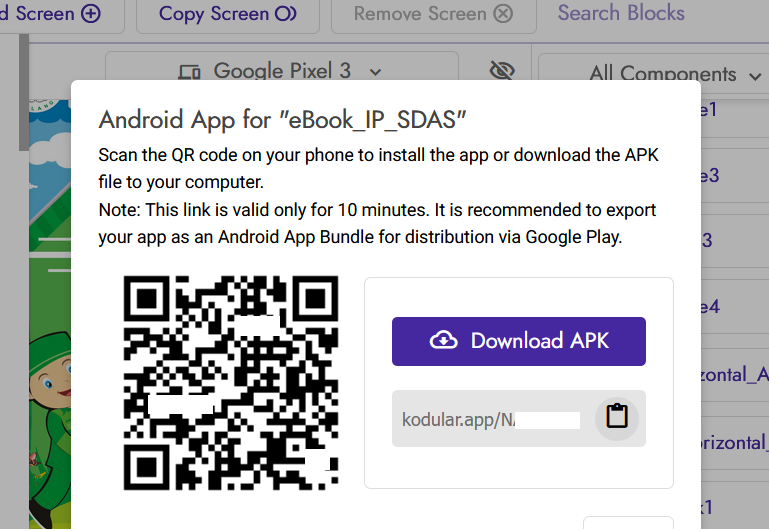
Task: Click the Search Blocks field
Action: click(x=621, y=13)
